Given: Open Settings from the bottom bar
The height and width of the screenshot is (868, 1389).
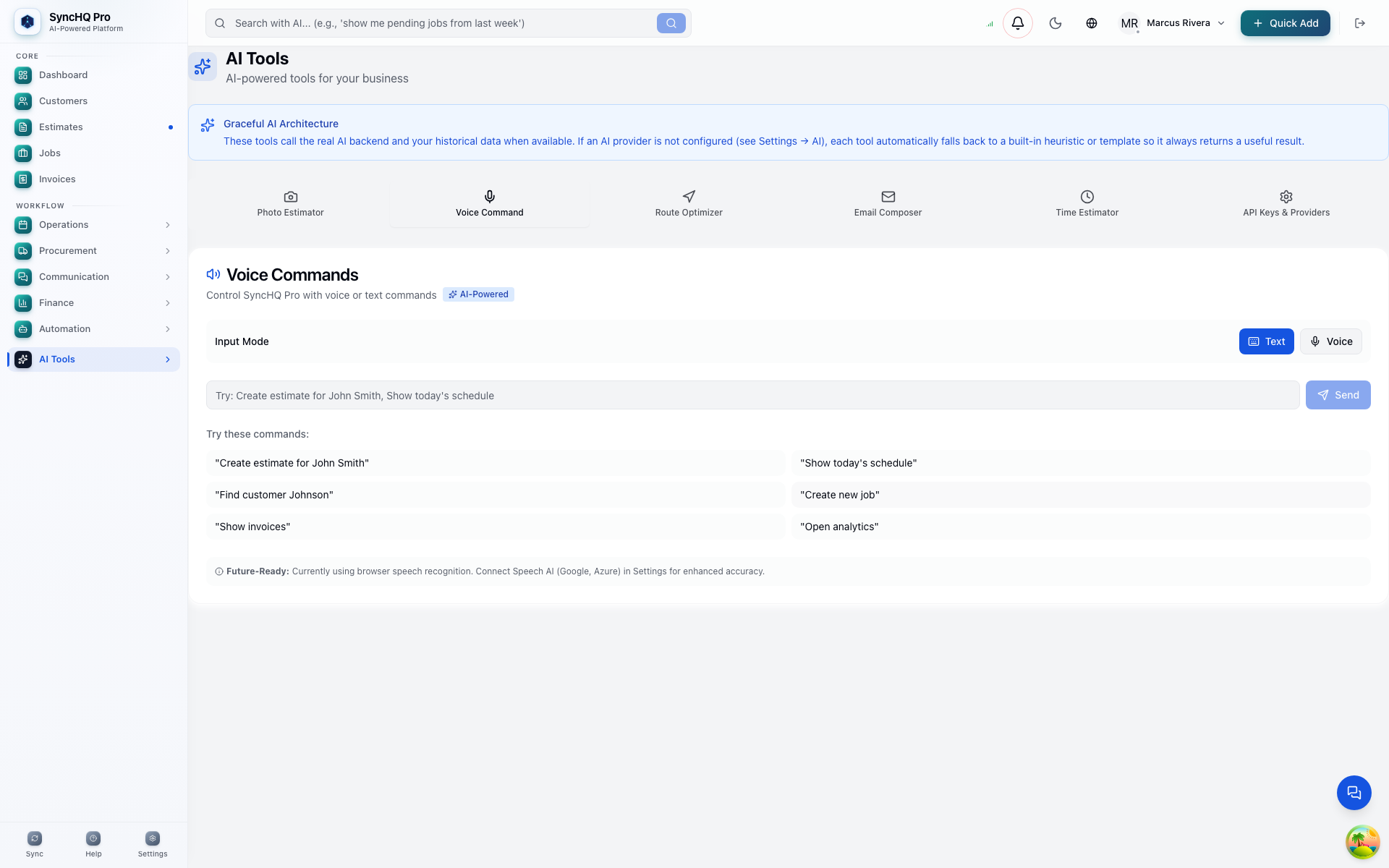Looking at the screenshot, I should [x=153, y=843].
